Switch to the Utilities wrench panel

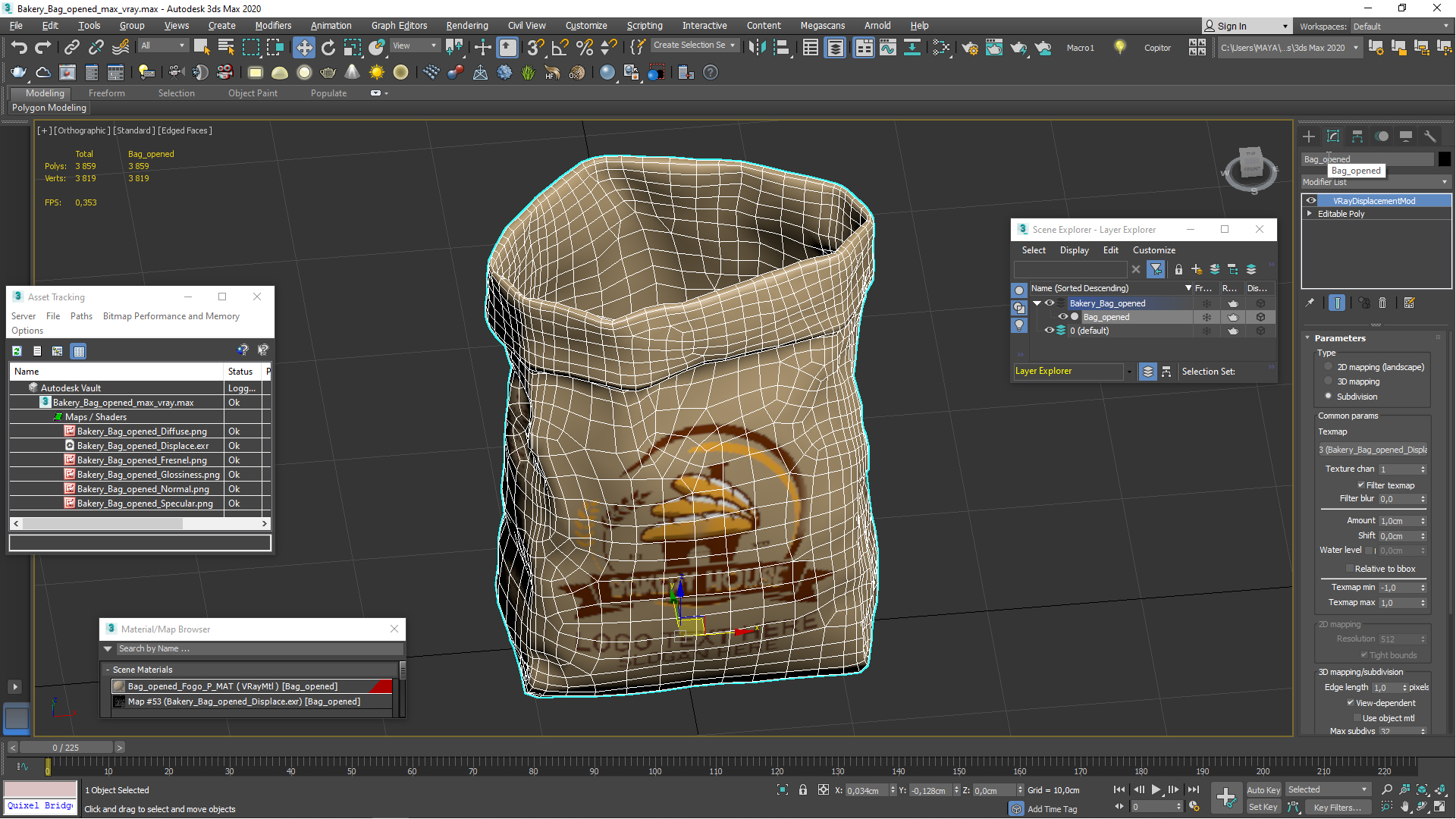[x=1430, y=136]
